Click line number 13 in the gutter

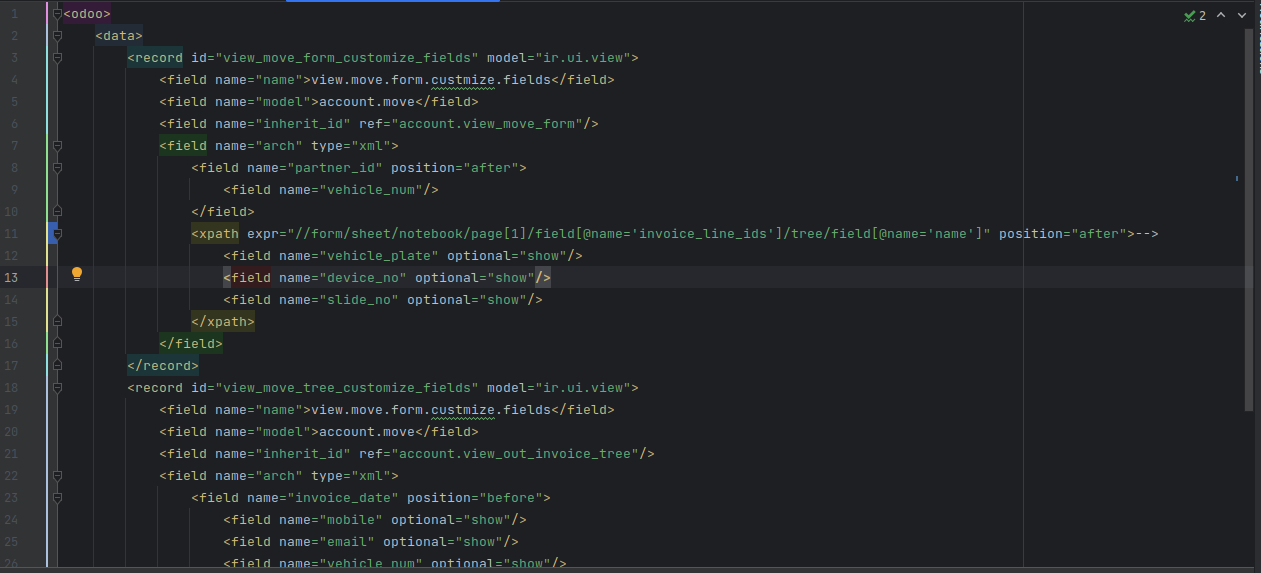[12, 278]
